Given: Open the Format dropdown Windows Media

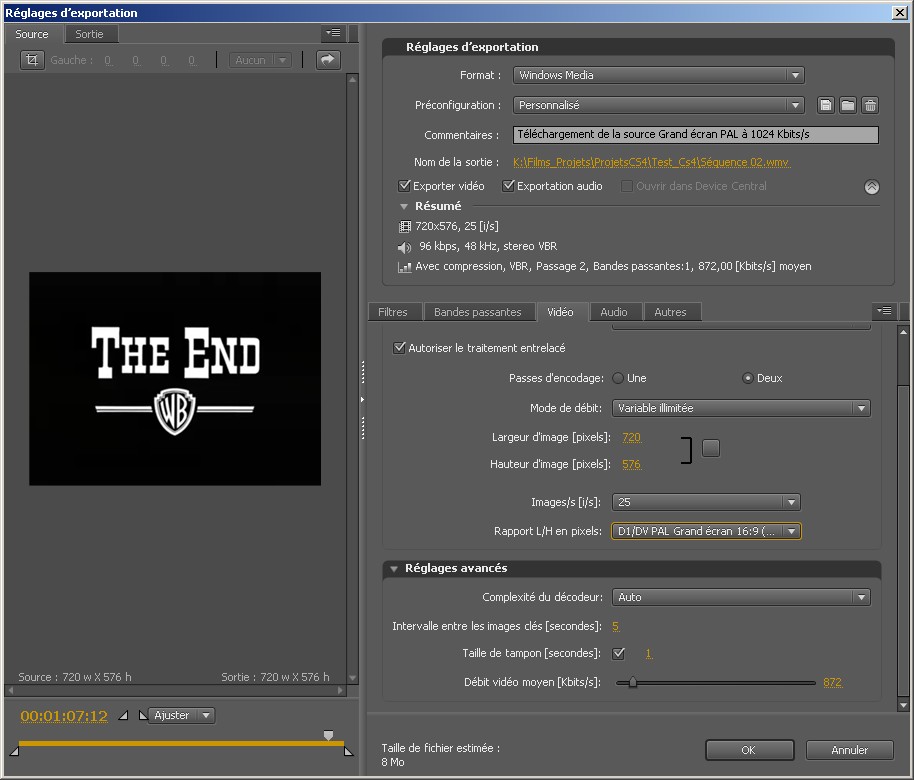Looking at the screenshot, I should coord(658,75).
